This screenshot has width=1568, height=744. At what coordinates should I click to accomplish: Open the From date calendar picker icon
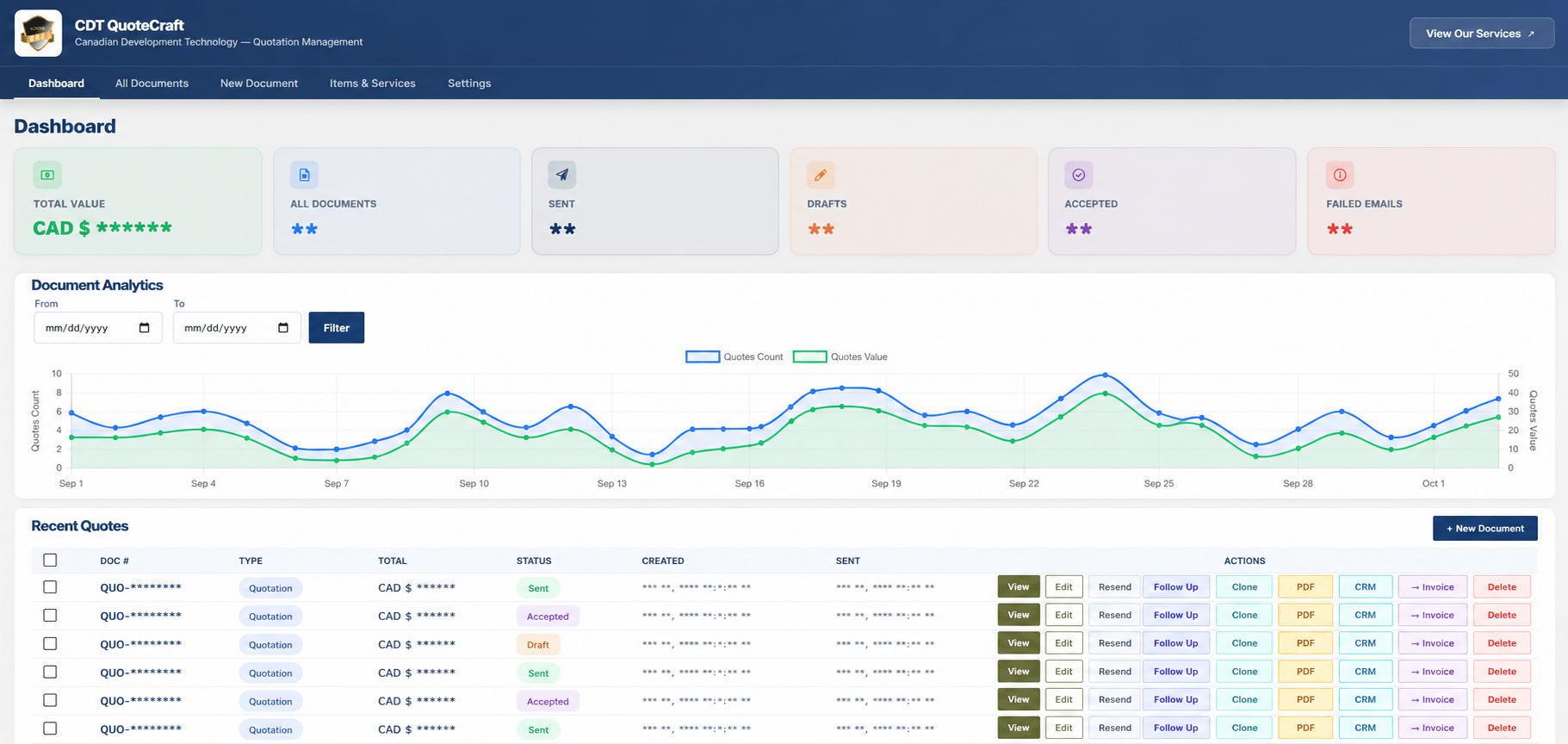(145, 327)
